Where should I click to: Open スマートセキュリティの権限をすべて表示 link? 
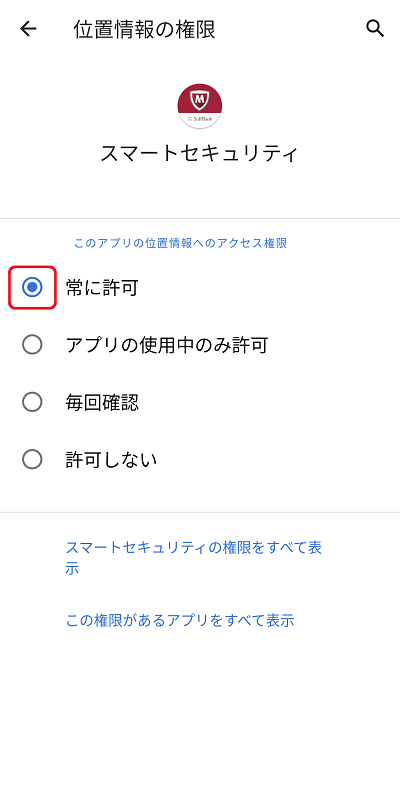pos(194,558)
